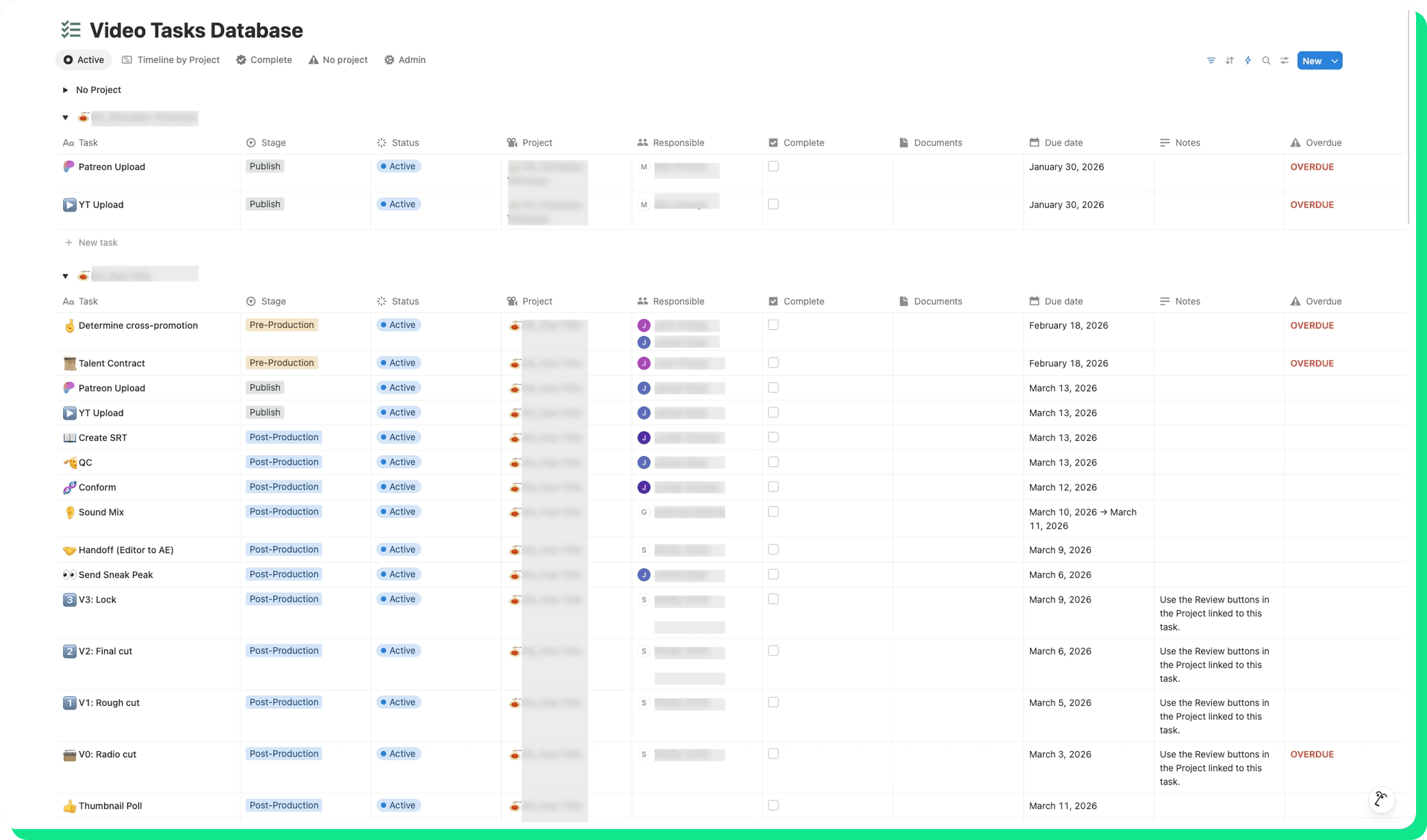Expand the No Project group

pyautogui.click(x=65, y=90)
